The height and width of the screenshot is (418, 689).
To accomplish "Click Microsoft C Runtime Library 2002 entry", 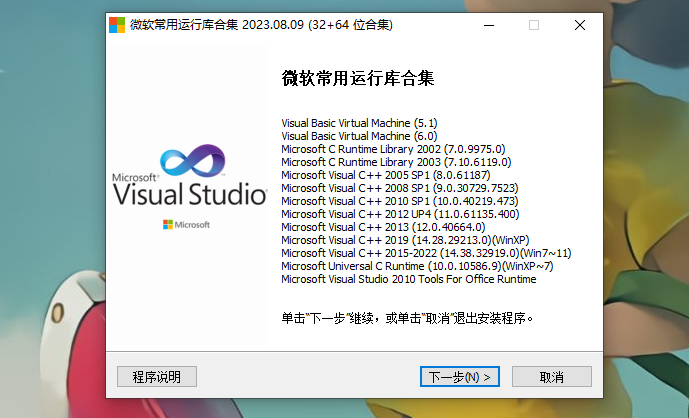I will (394, 148).
